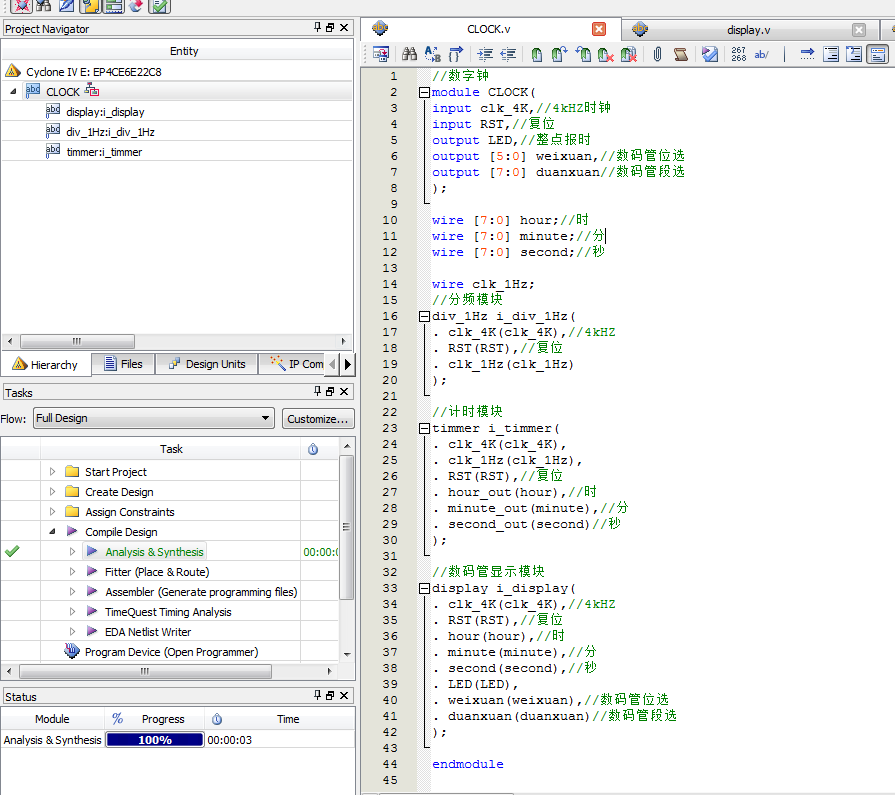The width and height of the screenshot is (895, 795).
Task: Collapse the module CLOCK code fold
Action: [x=424, y=92]
